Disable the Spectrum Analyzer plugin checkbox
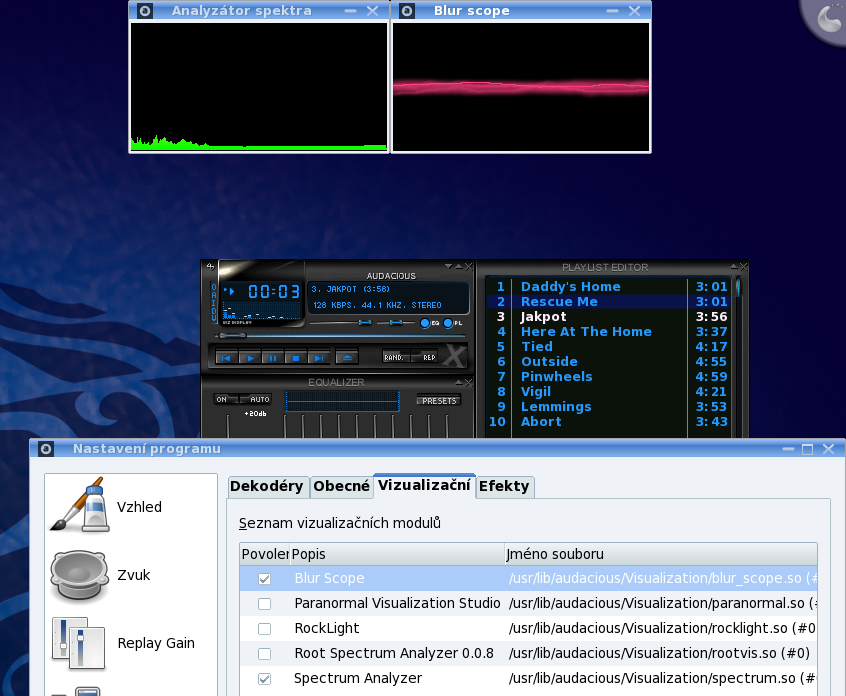 (x=264, y=679)
